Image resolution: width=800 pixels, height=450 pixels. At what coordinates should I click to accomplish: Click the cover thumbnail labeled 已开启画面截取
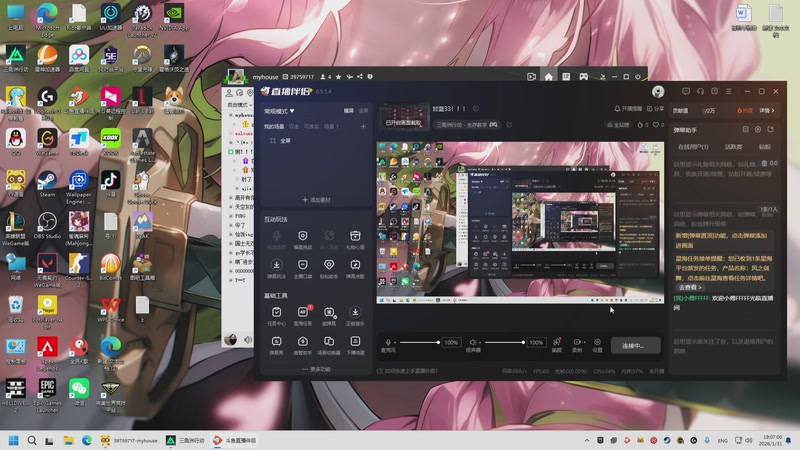(x=404, y=117)
